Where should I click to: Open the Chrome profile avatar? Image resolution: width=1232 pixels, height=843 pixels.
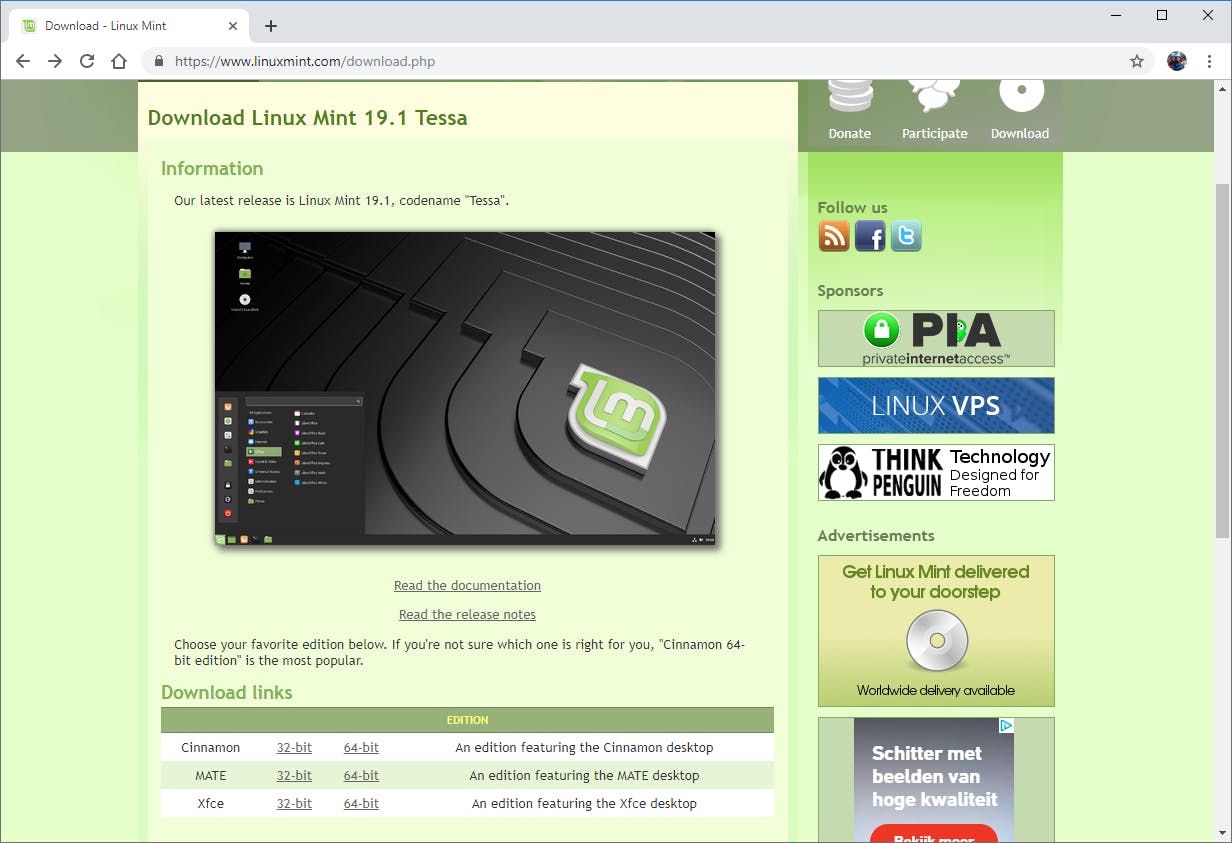click(x=1177, y=61)
